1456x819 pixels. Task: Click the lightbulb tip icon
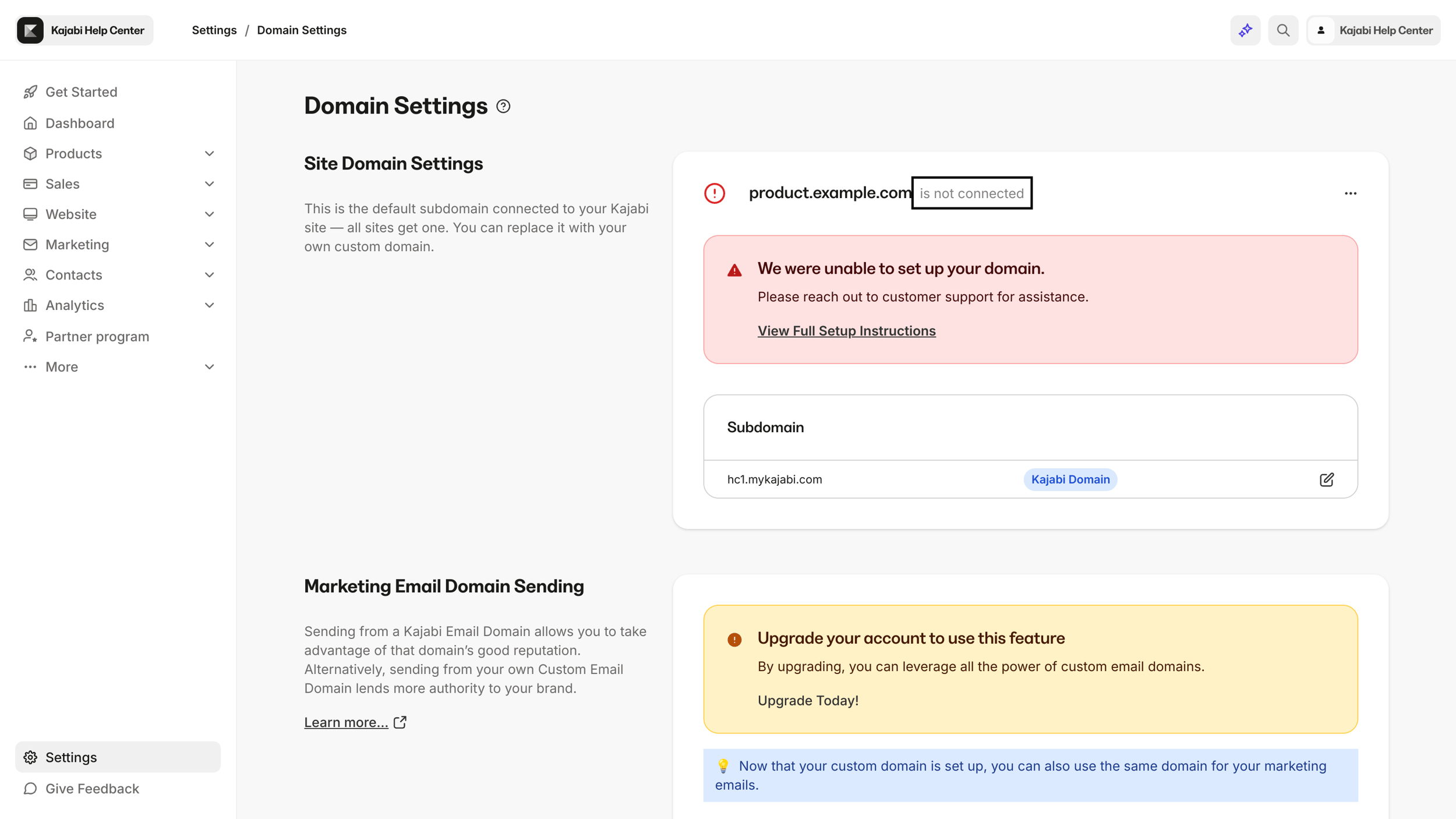click(x=723, y=765)
